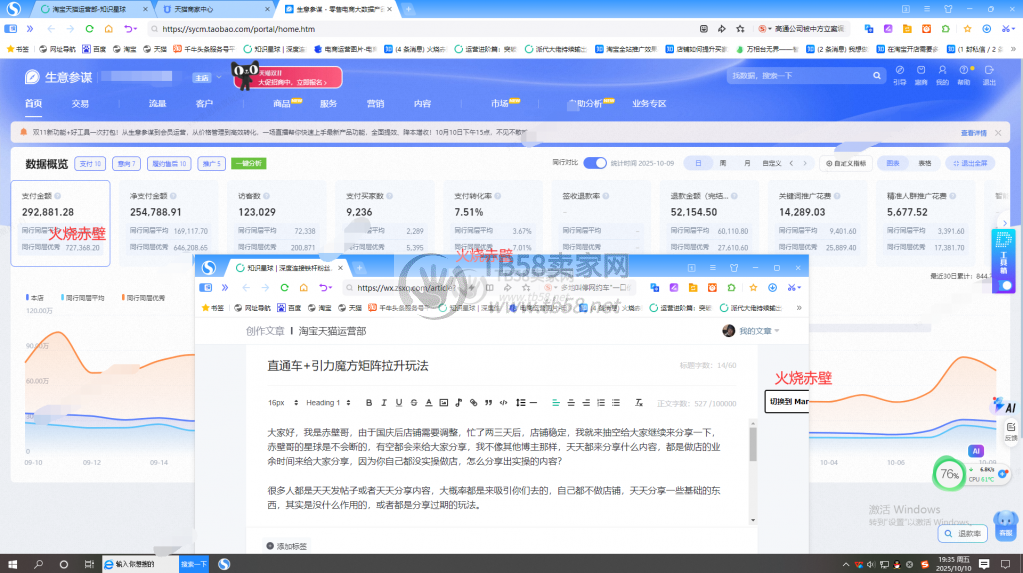This screenshot has width=1023, height=573.
Task: Go to the previous date with left chevron
Action: click(791, 163)
